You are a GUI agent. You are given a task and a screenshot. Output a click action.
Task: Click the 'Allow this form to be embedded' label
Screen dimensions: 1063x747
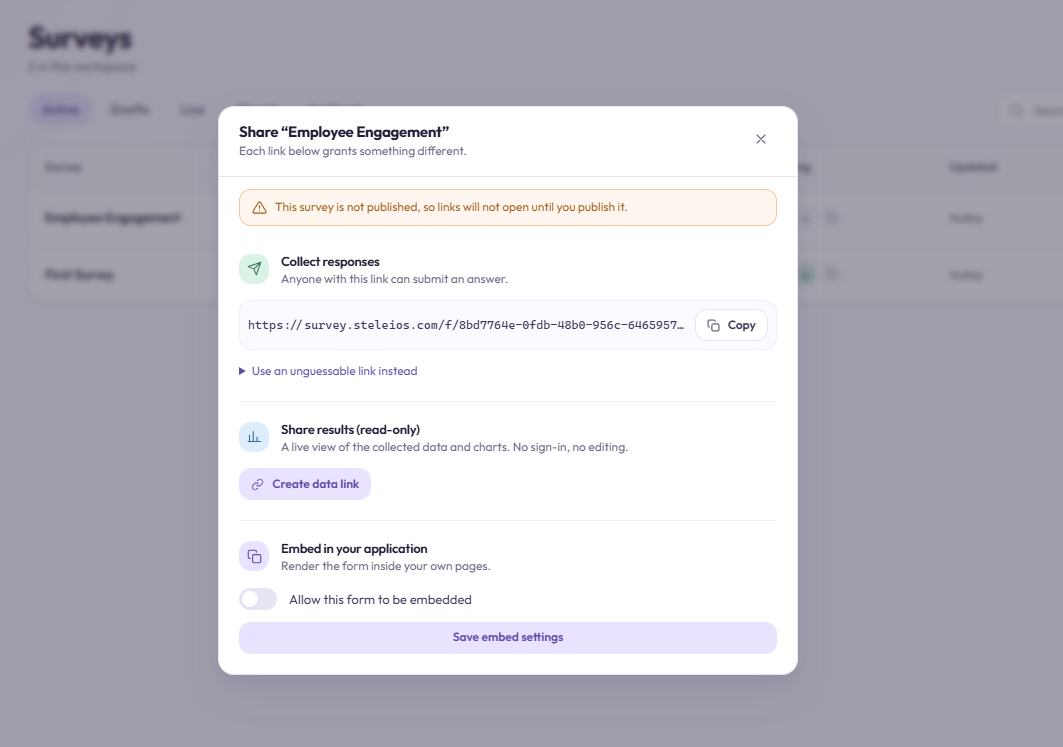[380, 600]
